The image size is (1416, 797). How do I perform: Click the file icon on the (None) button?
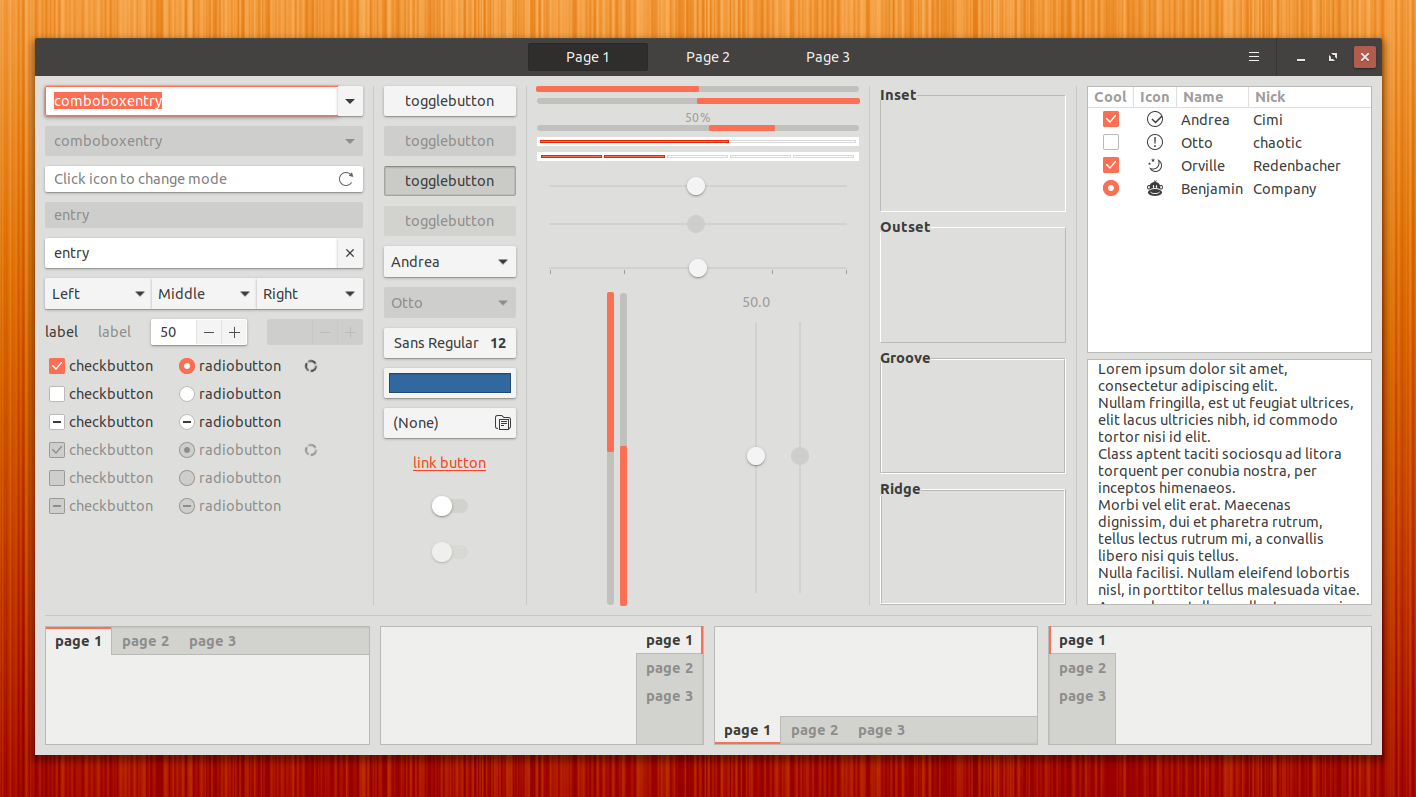[502, 423]
